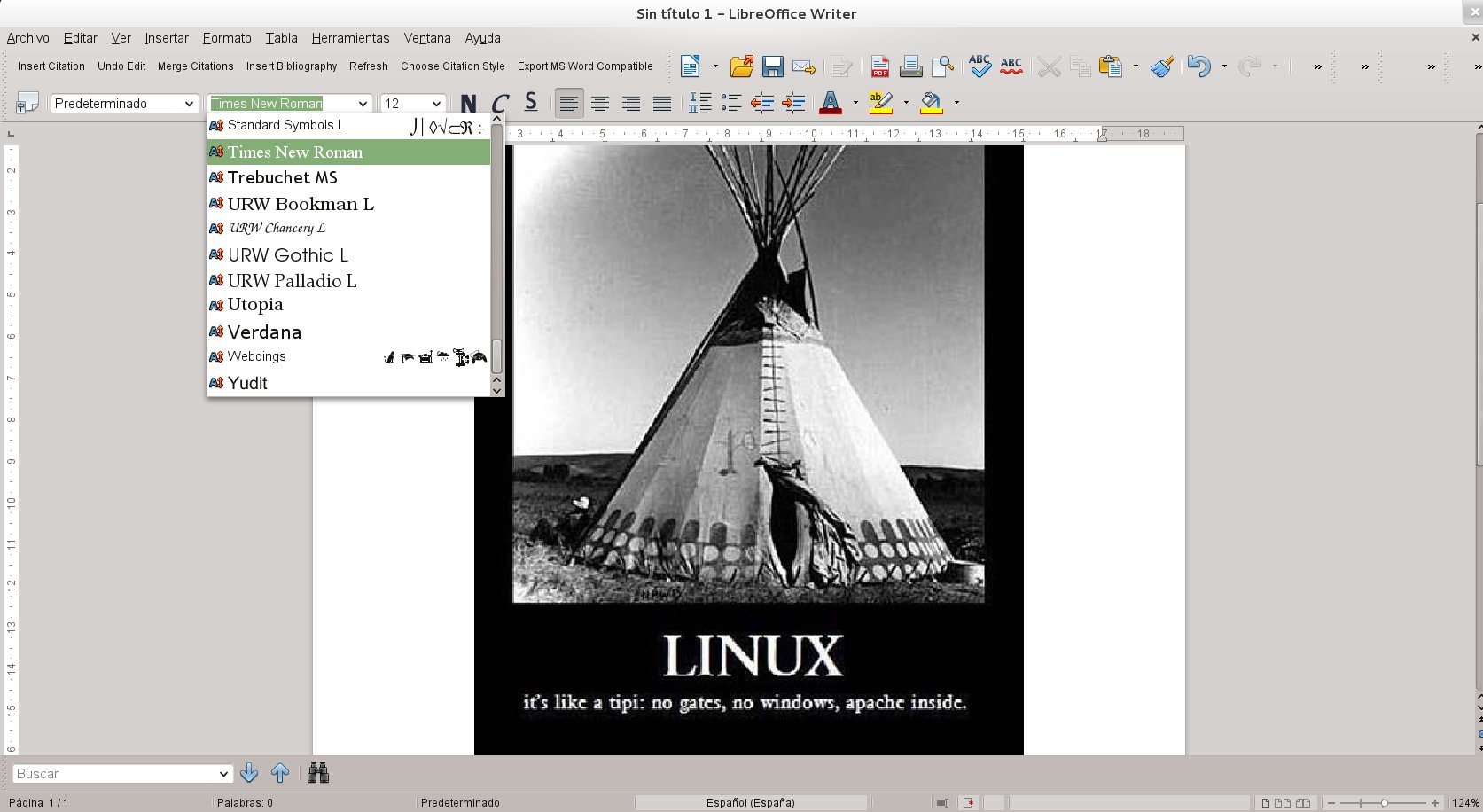Switch to book view layout
Viewport: 1483px width, 812px height.
point(1302,803)
